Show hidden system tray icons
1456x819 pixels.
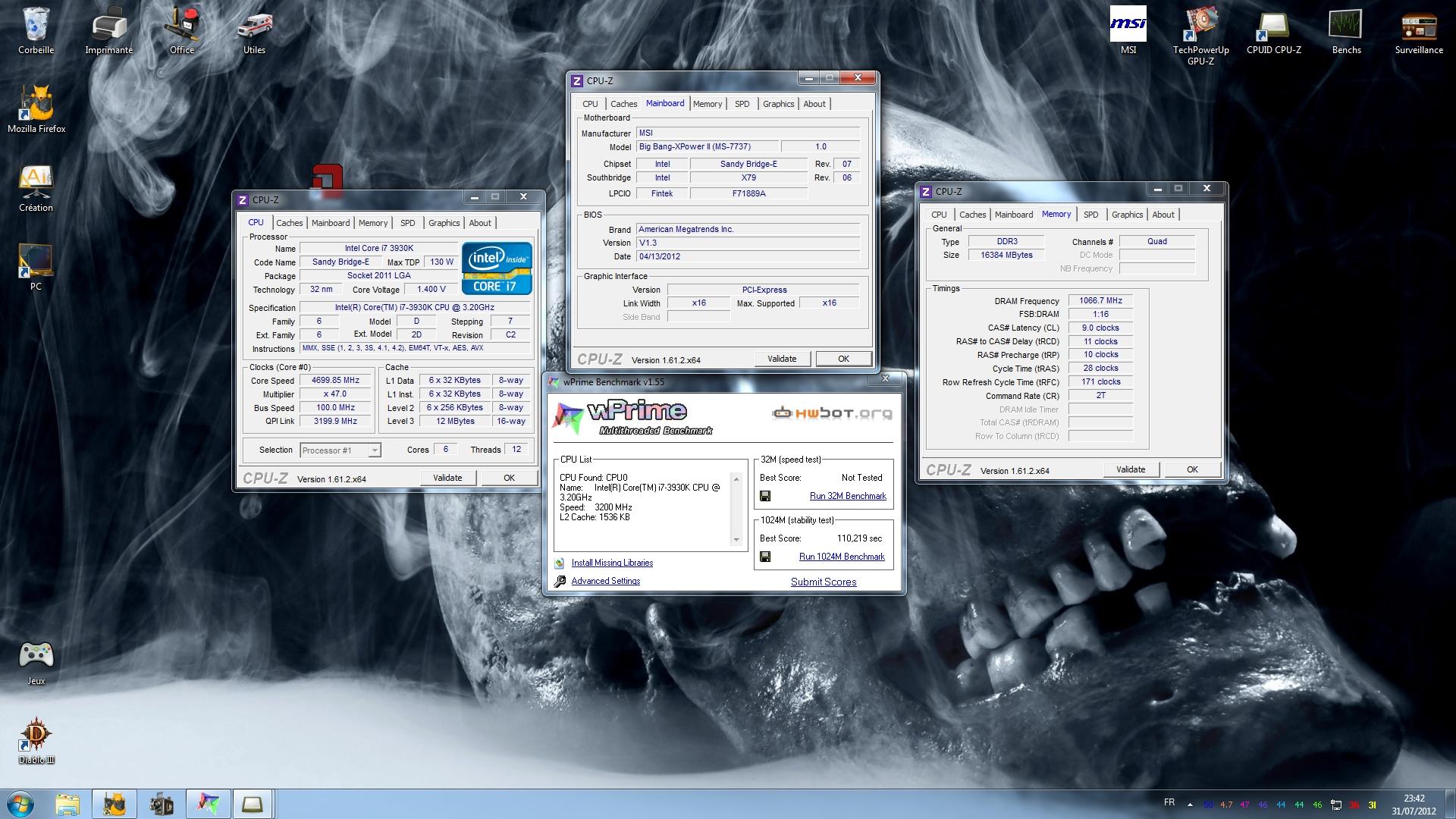click(x=1190, y=805)
